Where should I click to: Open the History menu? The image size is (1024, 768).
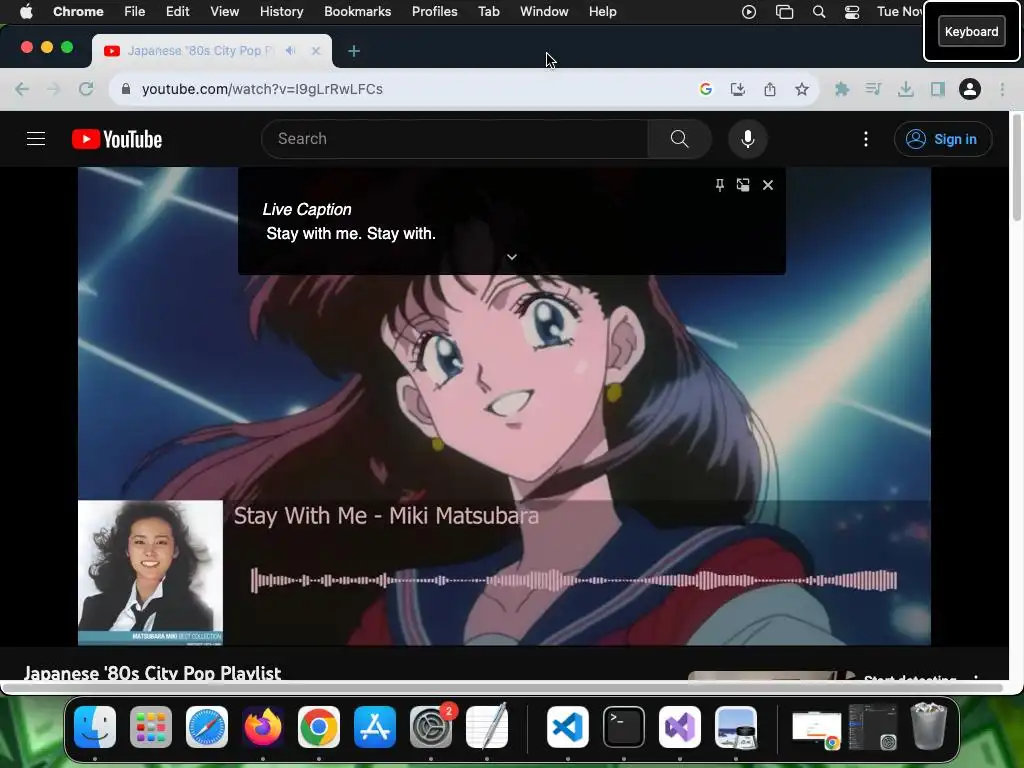click(281, 12)
